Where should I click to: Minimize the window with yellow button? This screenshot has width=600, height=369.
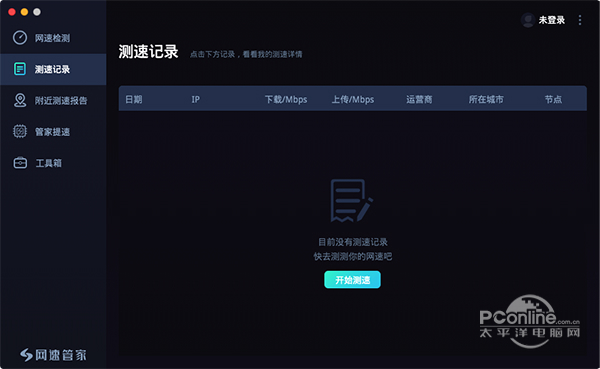(24, 12)
